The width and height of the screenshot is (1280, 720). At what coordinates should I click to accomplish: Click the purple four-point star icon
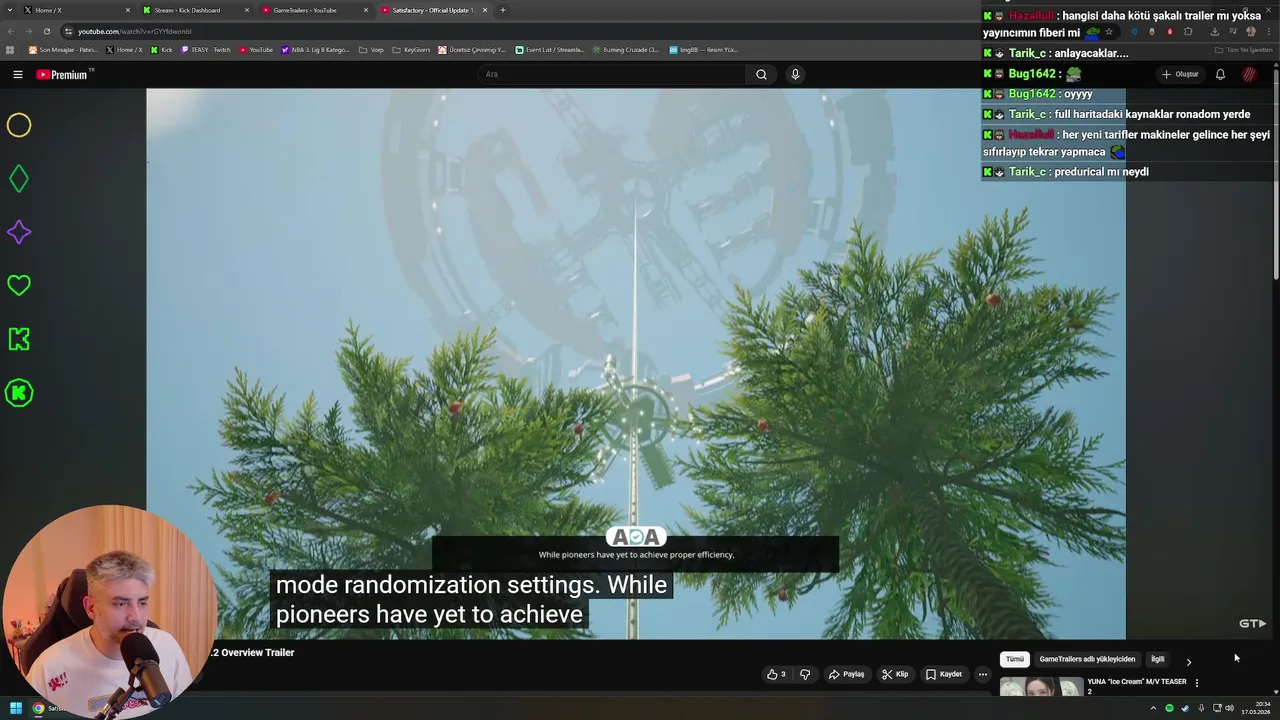click(x=19, y=232)
